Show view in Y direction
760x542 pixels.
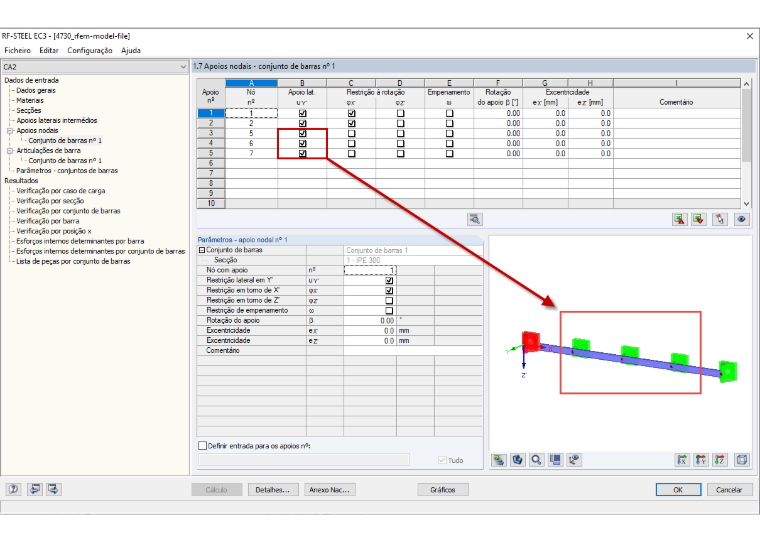pos(701,460)
